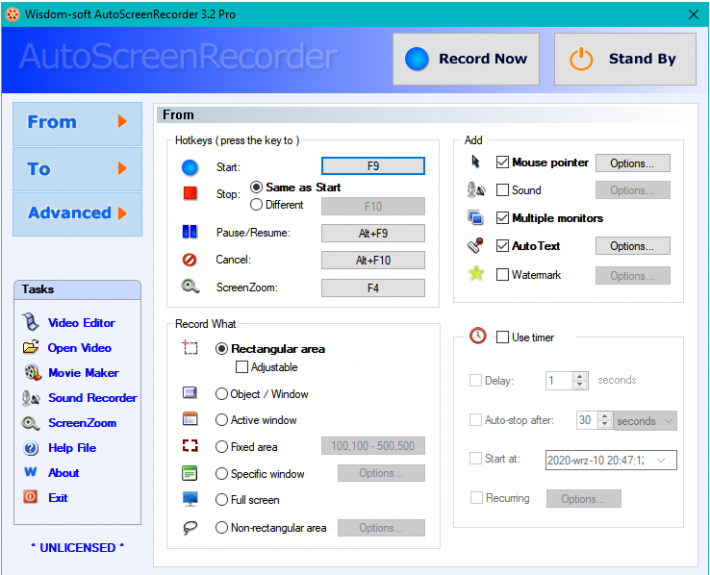The height and width of the screenshot is (575, 710).
Task: Enable the Watermark checkbox
Action: pyautogui.click(x=502, y=274)
